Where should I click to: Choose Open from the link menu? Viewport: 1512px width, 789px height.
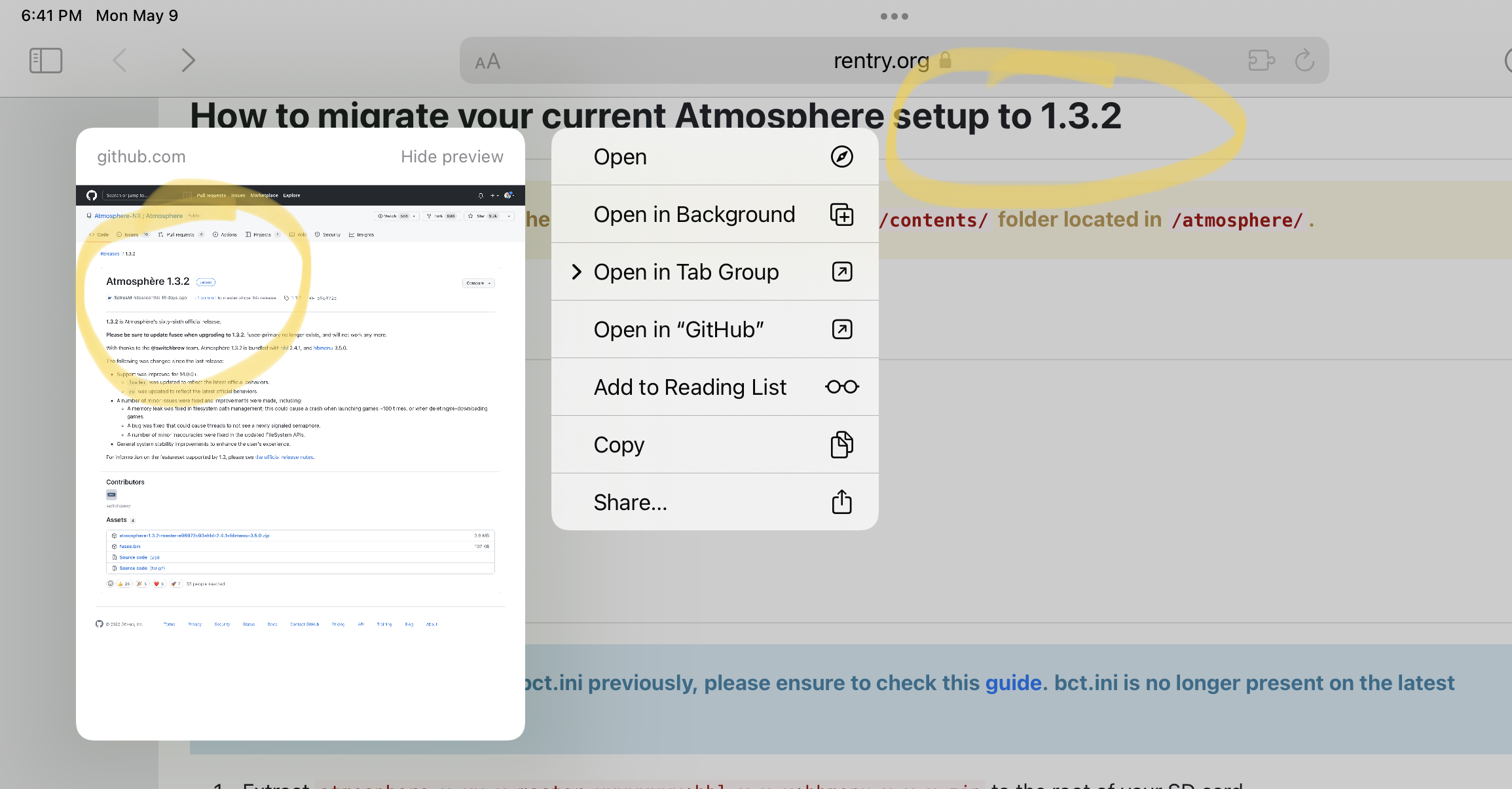[715, 156]
